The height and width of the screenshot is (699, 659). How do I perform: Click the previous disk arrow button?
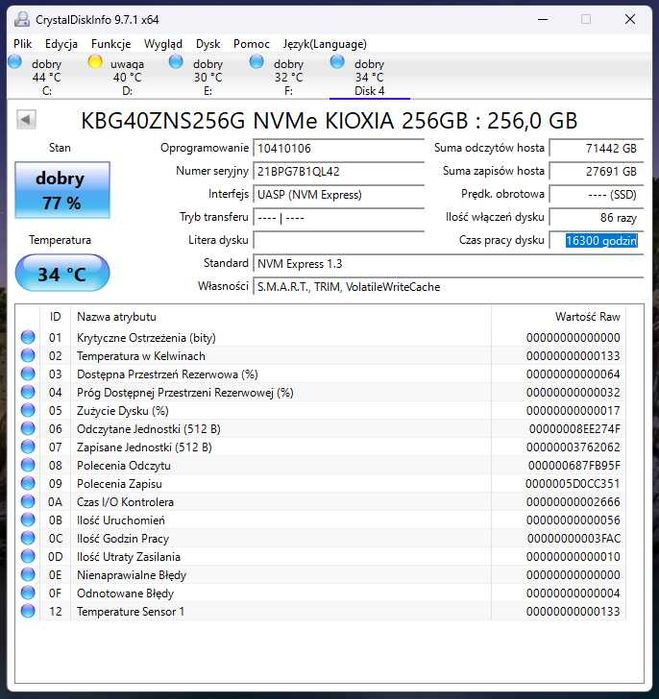pos(26,119)
